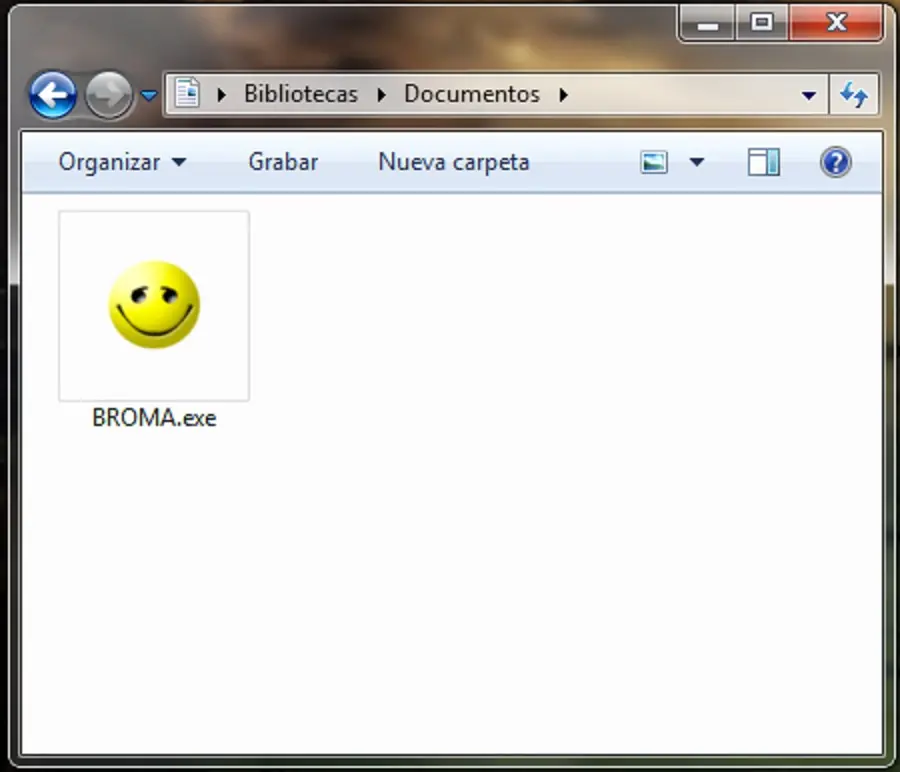Viewport: 900px width, 772px height.
Task: Open recent pages dropdown beside navigation arrows
Action: pyautogui.click(x=149, y=95)
